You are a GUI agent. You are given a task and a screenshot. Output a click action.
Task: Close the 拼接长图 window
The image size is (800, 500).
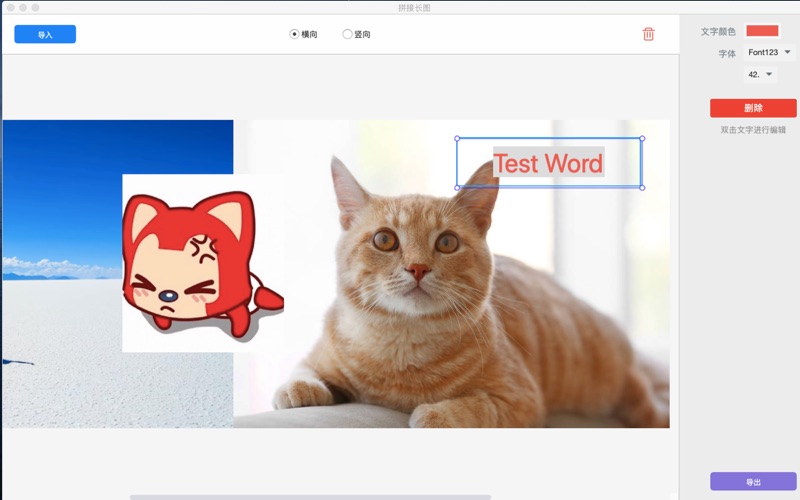(x=11, y=7)
